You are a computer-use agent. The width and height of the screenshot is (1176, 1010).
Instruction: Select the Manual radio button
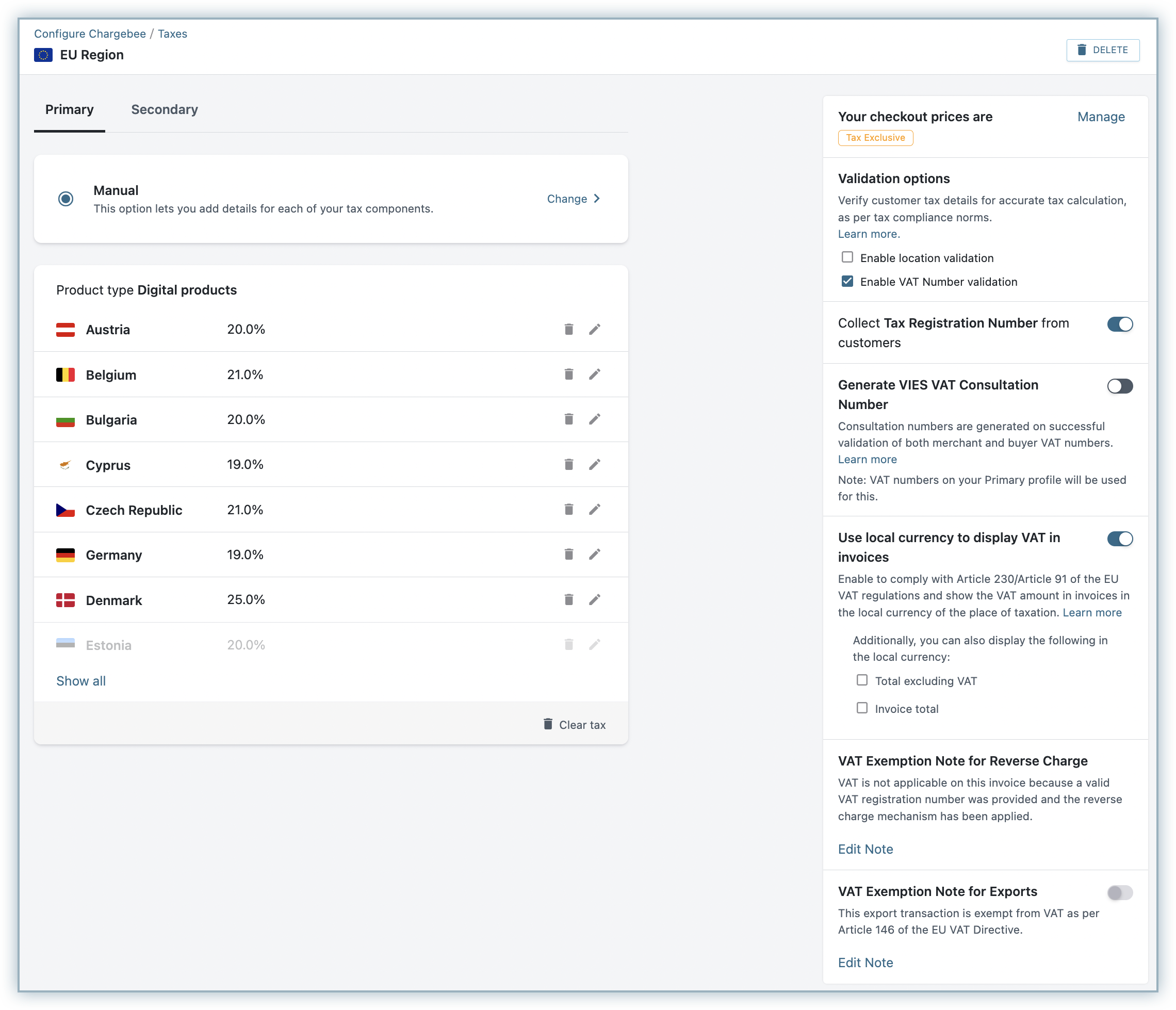[66, 199]
